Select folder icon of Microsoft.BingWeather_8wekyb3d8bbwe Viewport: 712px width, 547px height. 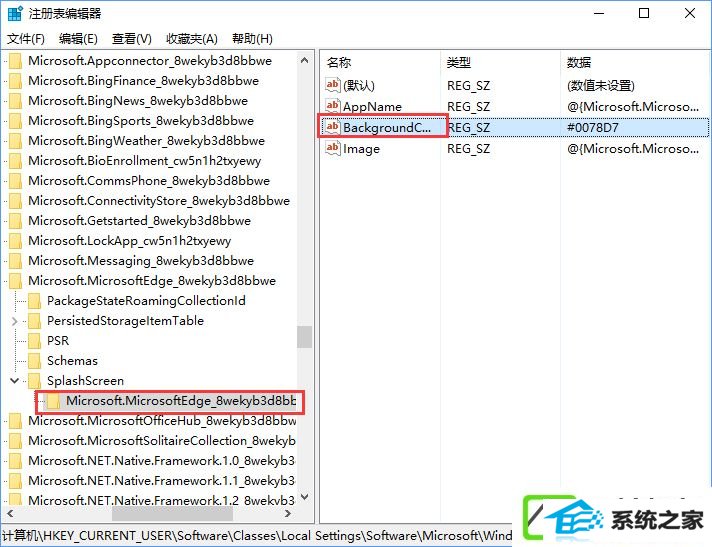pos(15,141)
